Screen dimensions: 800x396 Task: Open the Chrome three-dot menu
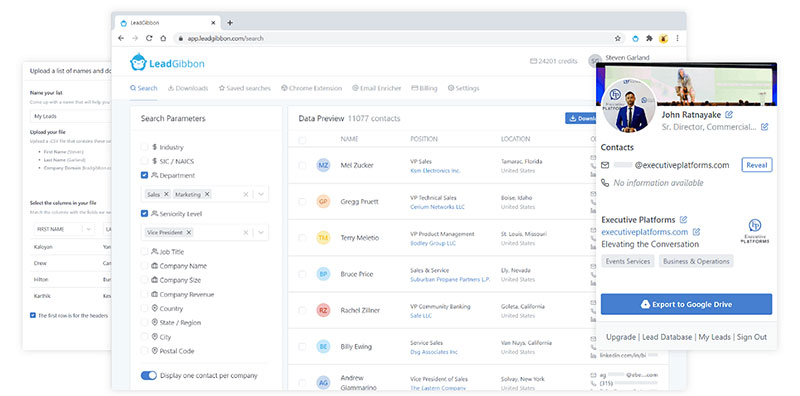click(677, 38)
